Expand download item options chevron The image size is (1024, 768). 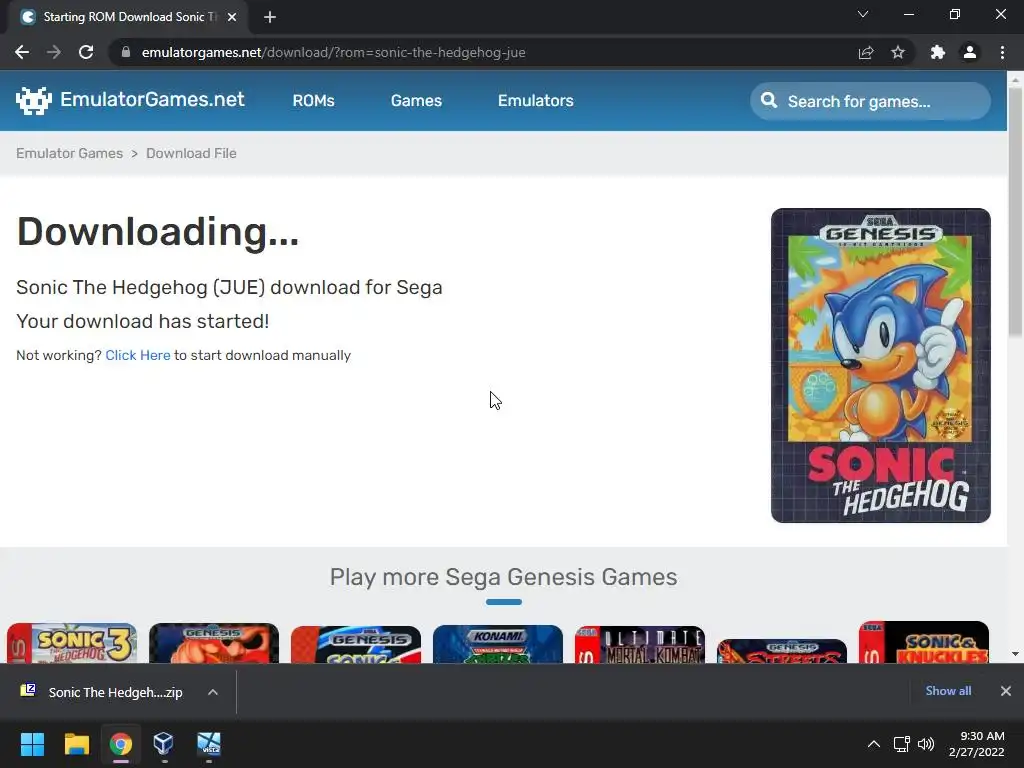tap(213, 692)
